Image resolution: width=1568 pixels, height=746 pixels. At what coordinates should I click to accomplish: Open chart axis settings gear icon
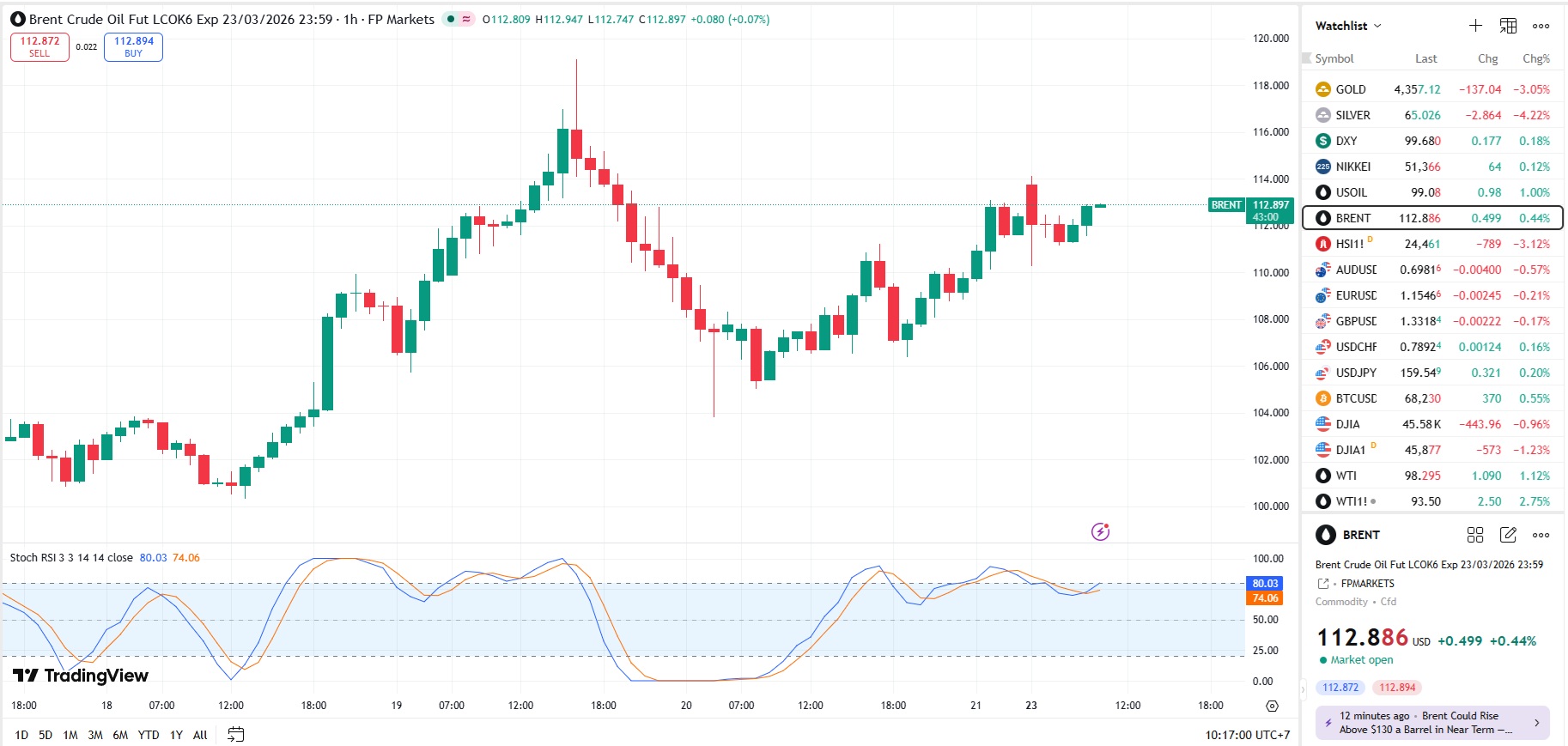click(x=1272, y=706)
